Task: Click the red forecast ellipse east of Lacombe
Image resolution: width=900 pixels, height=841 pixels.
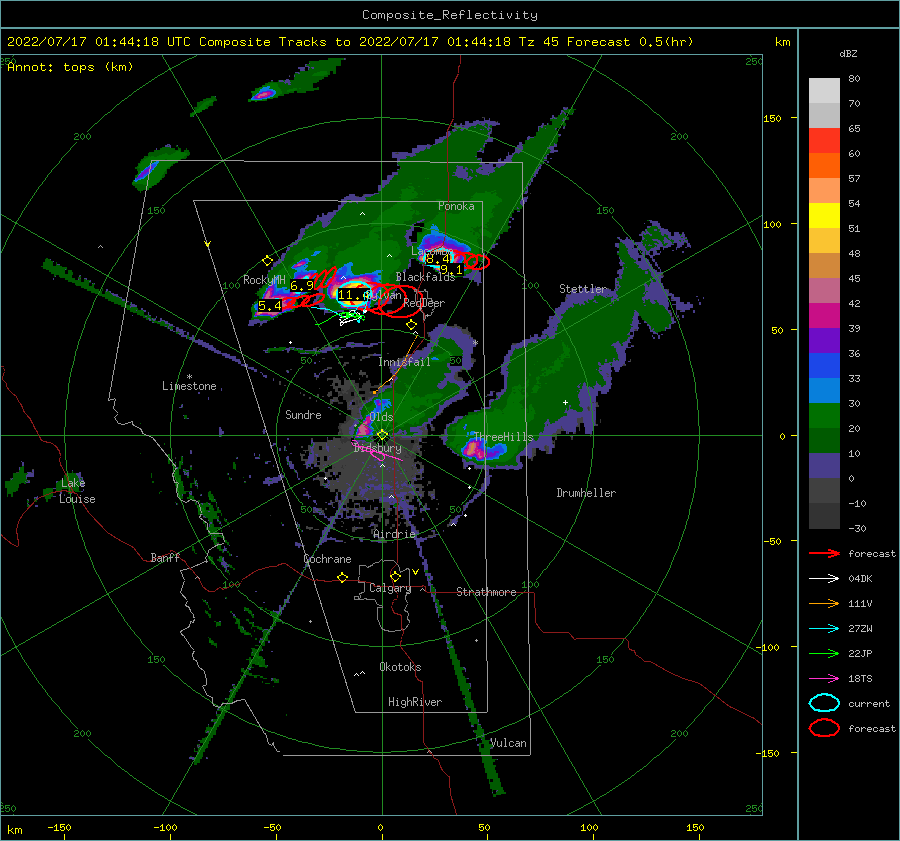Action: coord(477,262)
